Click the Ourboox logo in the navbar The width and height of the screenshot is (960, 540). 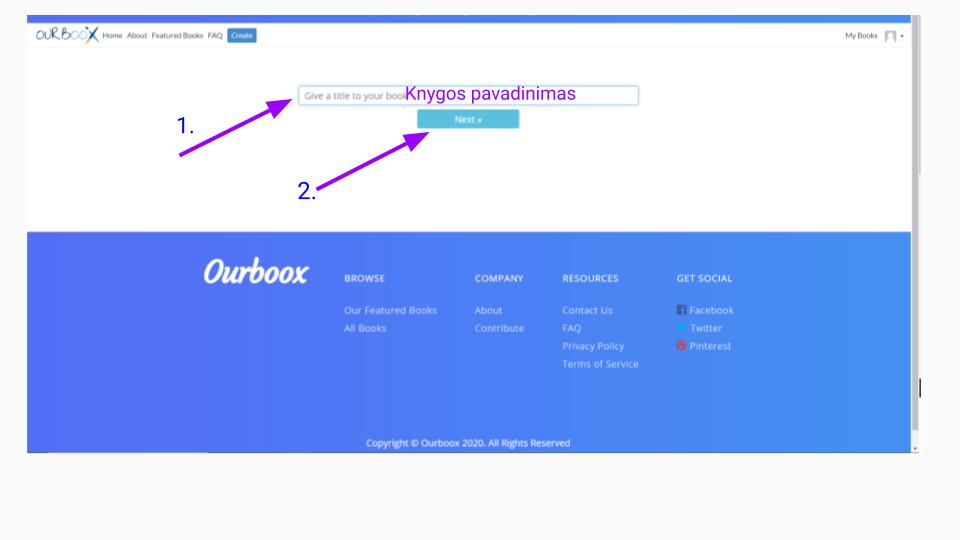point(65,35)
